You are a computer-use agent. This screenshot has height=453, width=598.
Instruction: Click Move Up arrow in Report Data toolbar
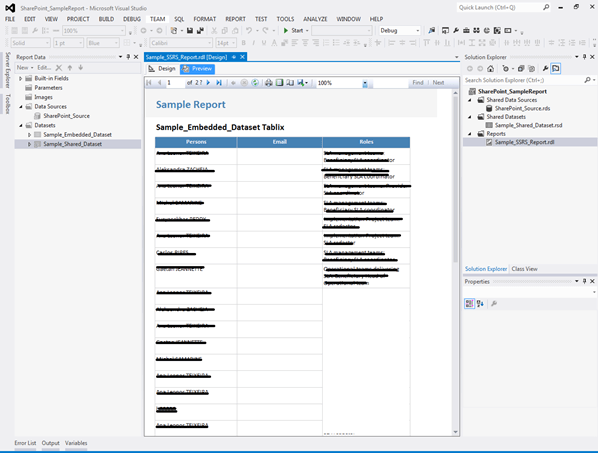click(x=69, y=67)
